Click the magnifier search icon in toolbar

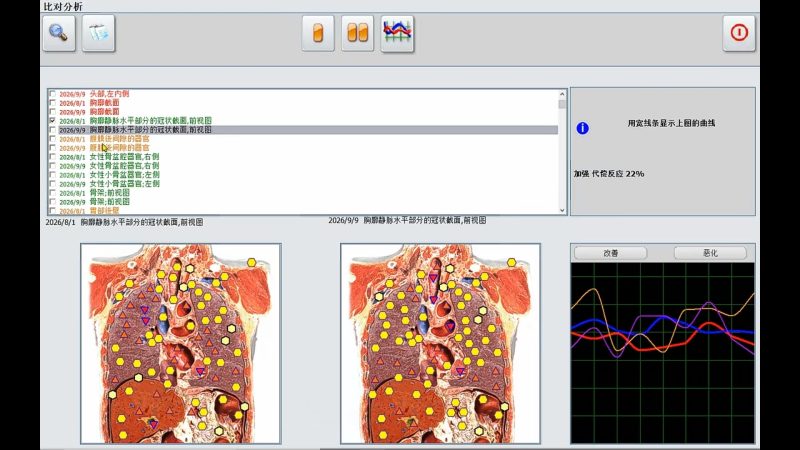[59, 33]
